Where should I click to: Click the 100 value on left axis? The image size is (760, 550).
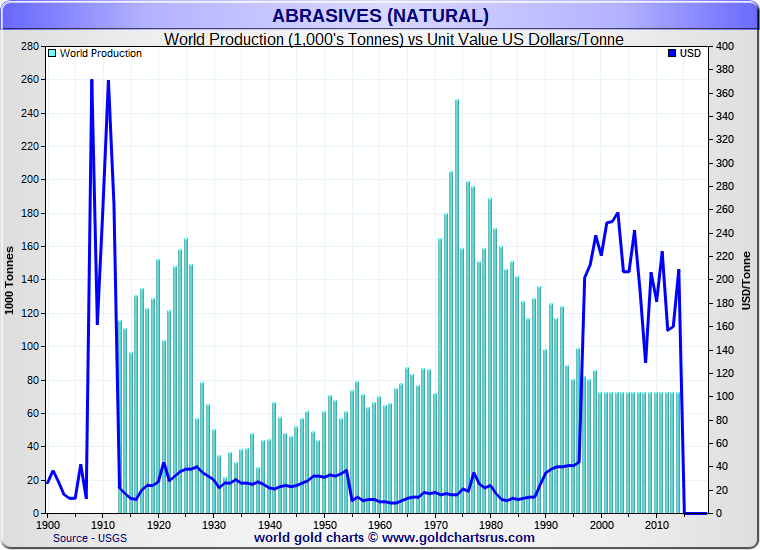(28, 346)
